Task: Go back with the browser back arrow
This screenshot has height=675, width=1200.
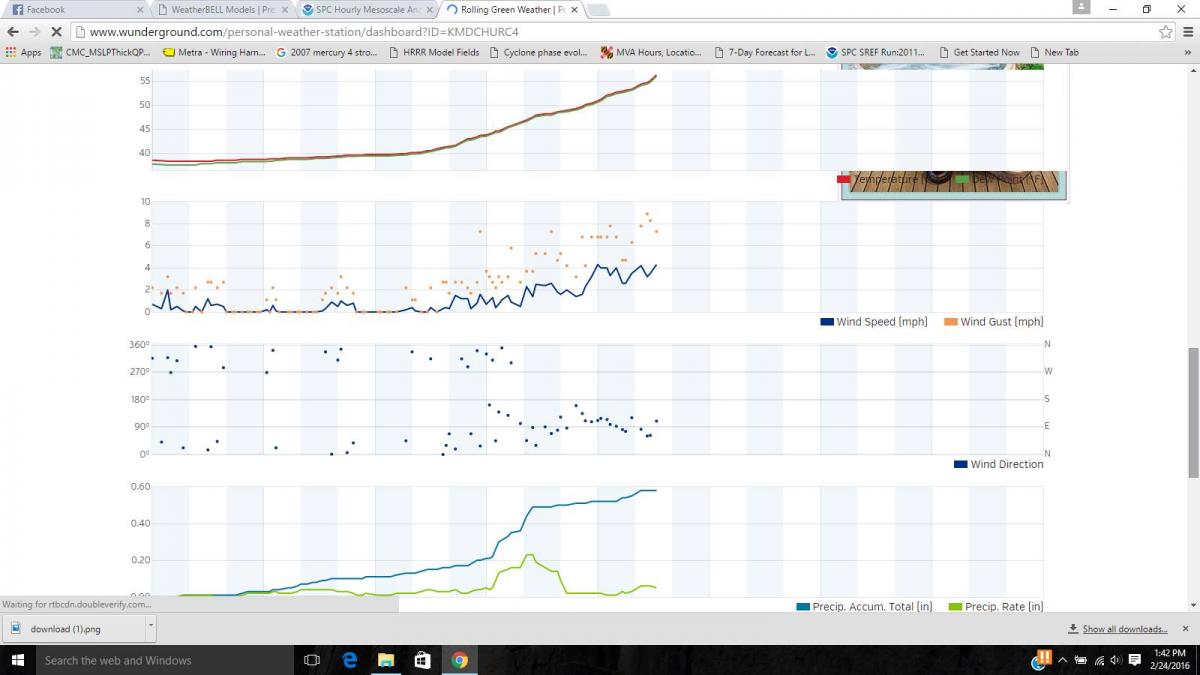Action: pos(13,32)
